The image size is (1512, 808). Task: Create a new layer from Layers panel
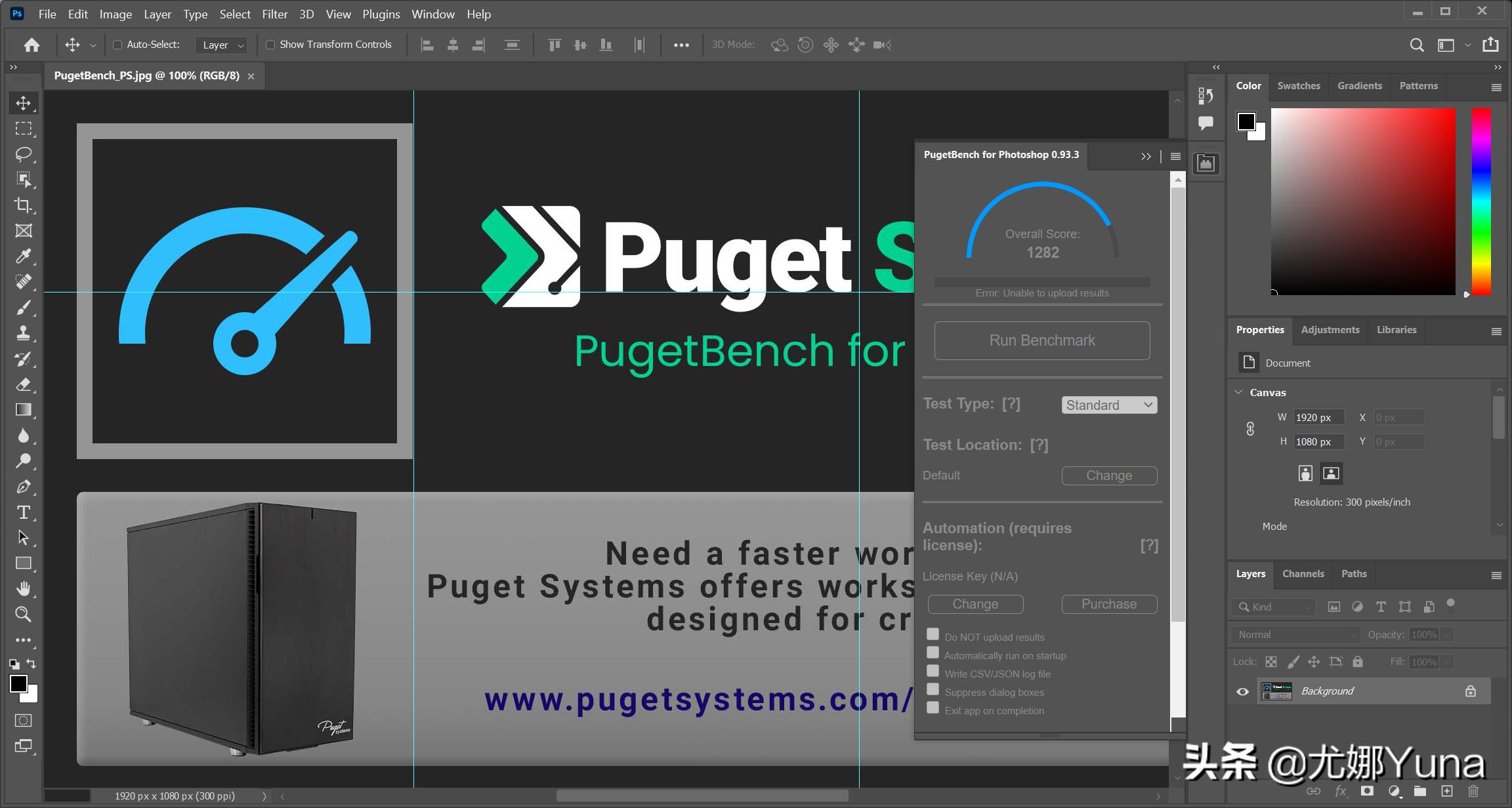1447,791
